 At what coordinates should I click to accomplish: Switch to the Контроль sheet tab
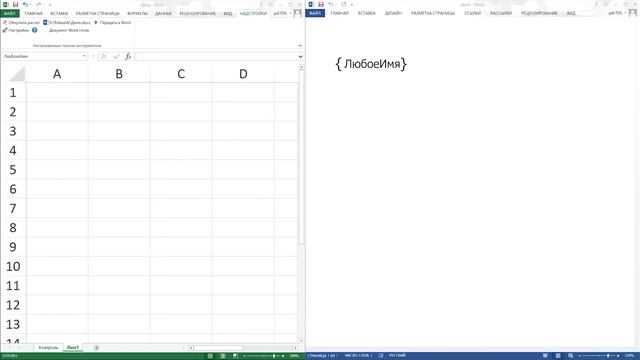click(48, 348)
